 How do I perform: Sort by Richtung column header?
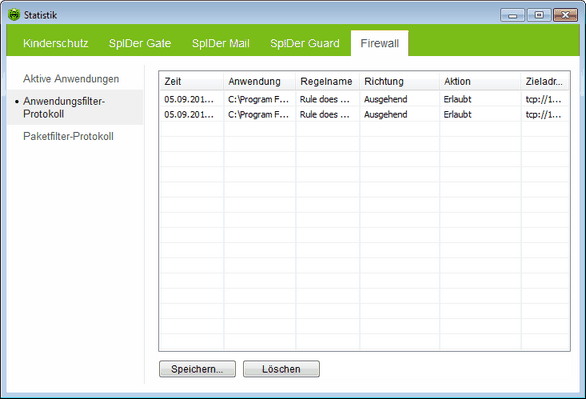click(400, 81)
